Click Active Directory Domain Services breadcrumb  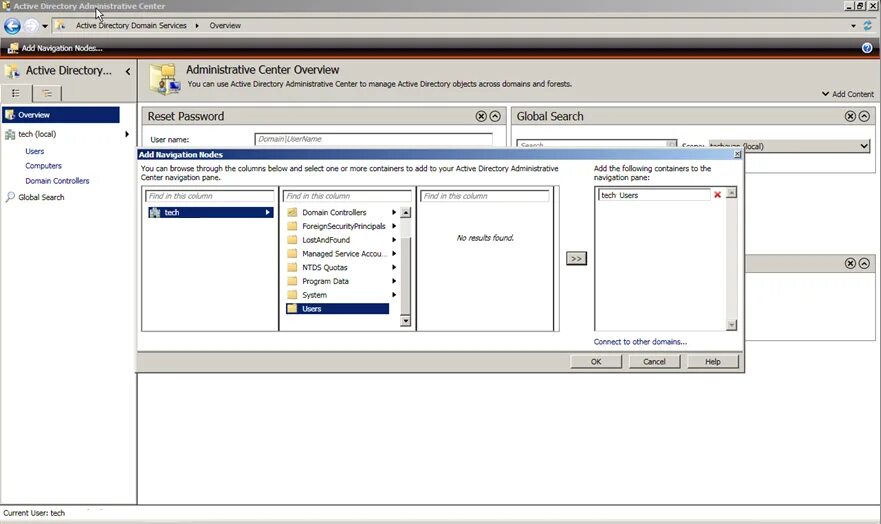[131, 26]
